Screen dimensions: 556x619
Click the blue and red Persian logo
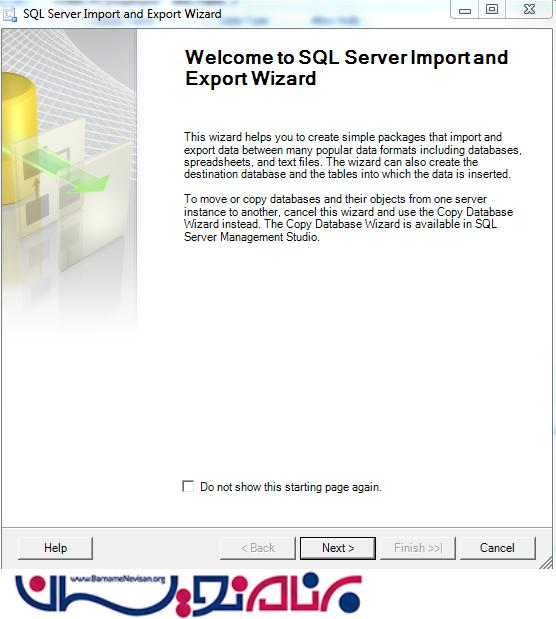188,595
